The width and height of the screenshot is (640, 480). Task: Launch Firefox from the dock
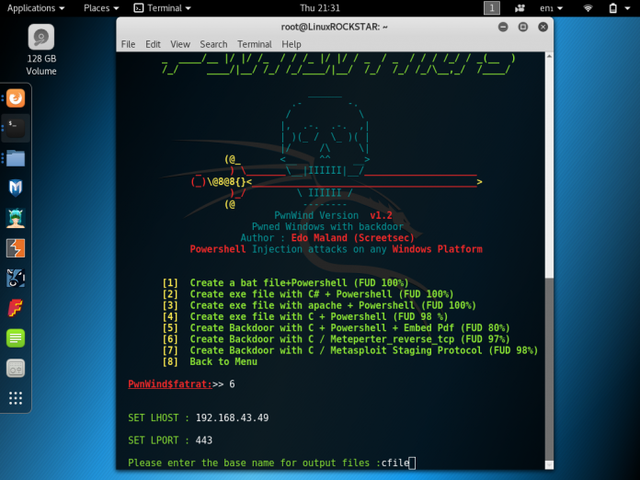tap(16, 98)
